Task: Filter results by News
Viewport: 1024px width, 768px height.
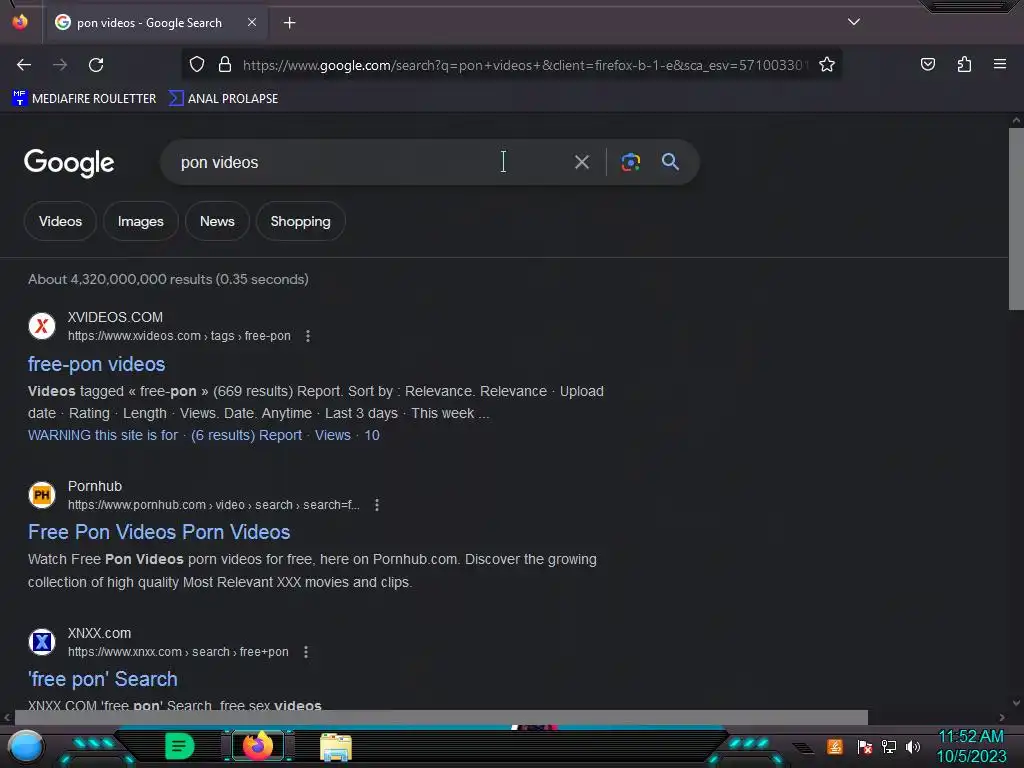Action: pos(217,221)
